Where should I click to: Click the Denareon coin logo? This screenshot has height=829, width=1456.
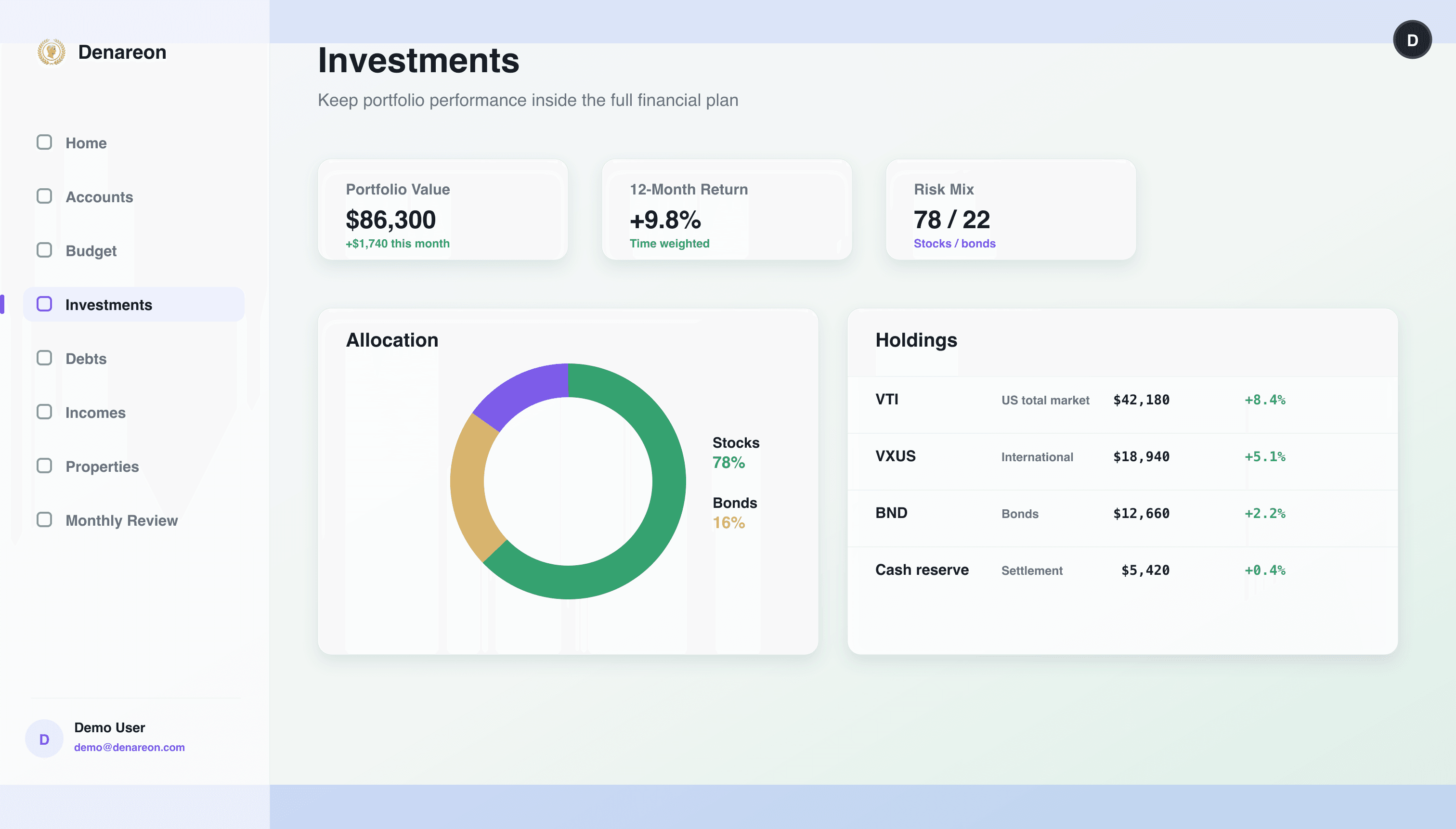[51, 52]
